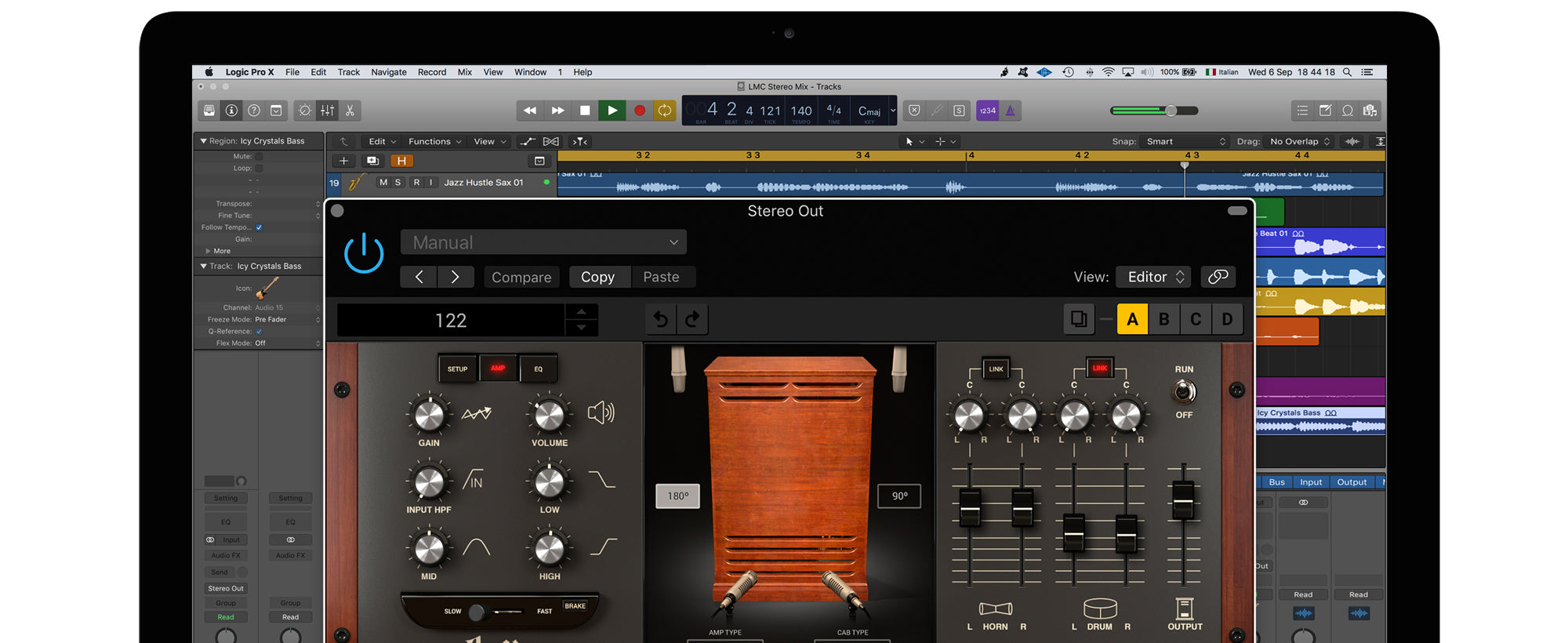Viewport: 1568px width, 643px height.
Task: Open the View menu in Tracks area
Action: [490, 141]
